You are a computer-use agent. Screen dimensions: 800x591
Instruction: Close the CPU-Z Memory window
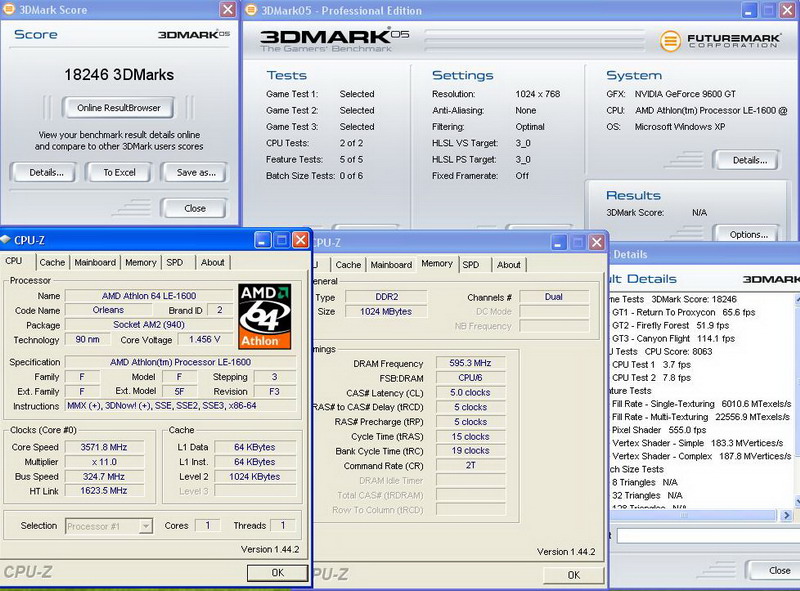coord(596,242)
